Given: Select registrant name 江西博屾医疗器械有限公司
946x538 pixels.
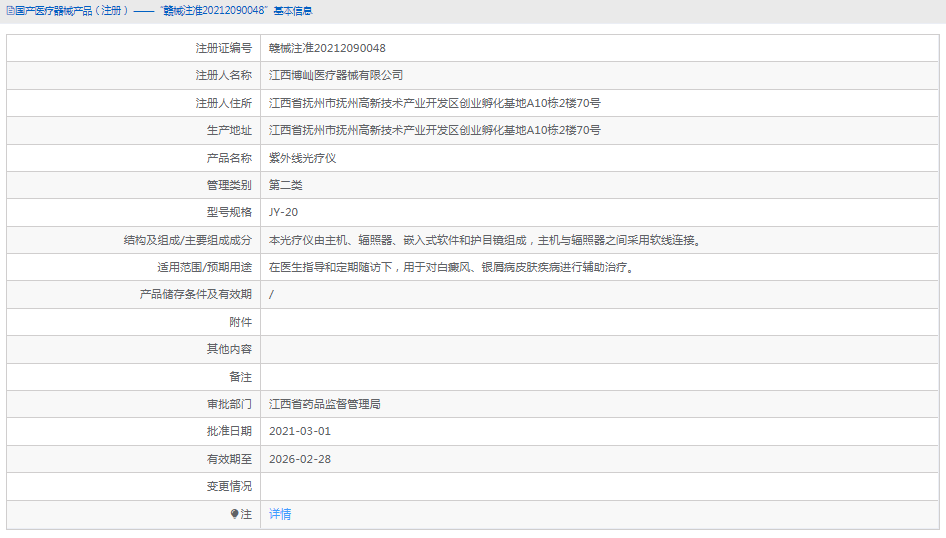Looking at the screenshot, I should (x=336, y=75).
